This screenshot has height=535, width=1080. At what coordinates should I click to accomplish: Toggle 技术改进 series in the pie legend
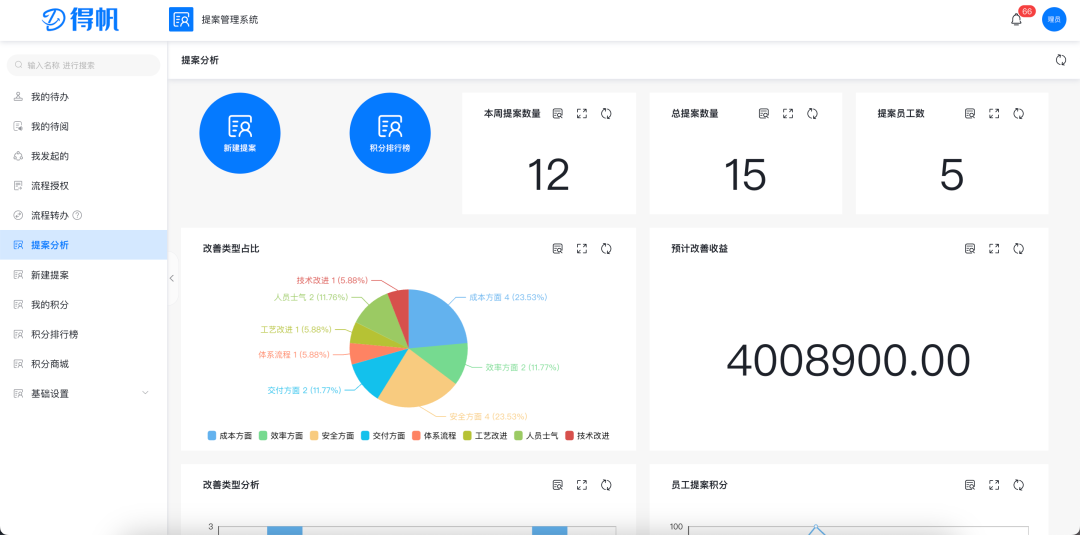[588, 436]
